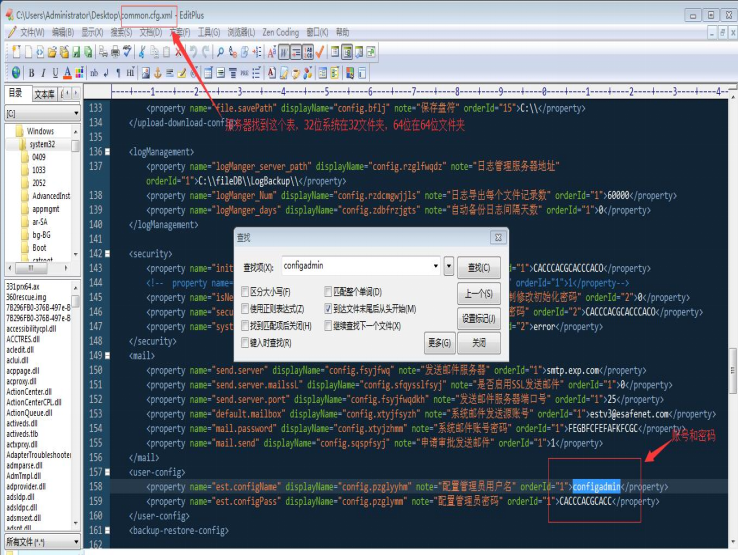Click the Redo arrow icon

(205, 52)
